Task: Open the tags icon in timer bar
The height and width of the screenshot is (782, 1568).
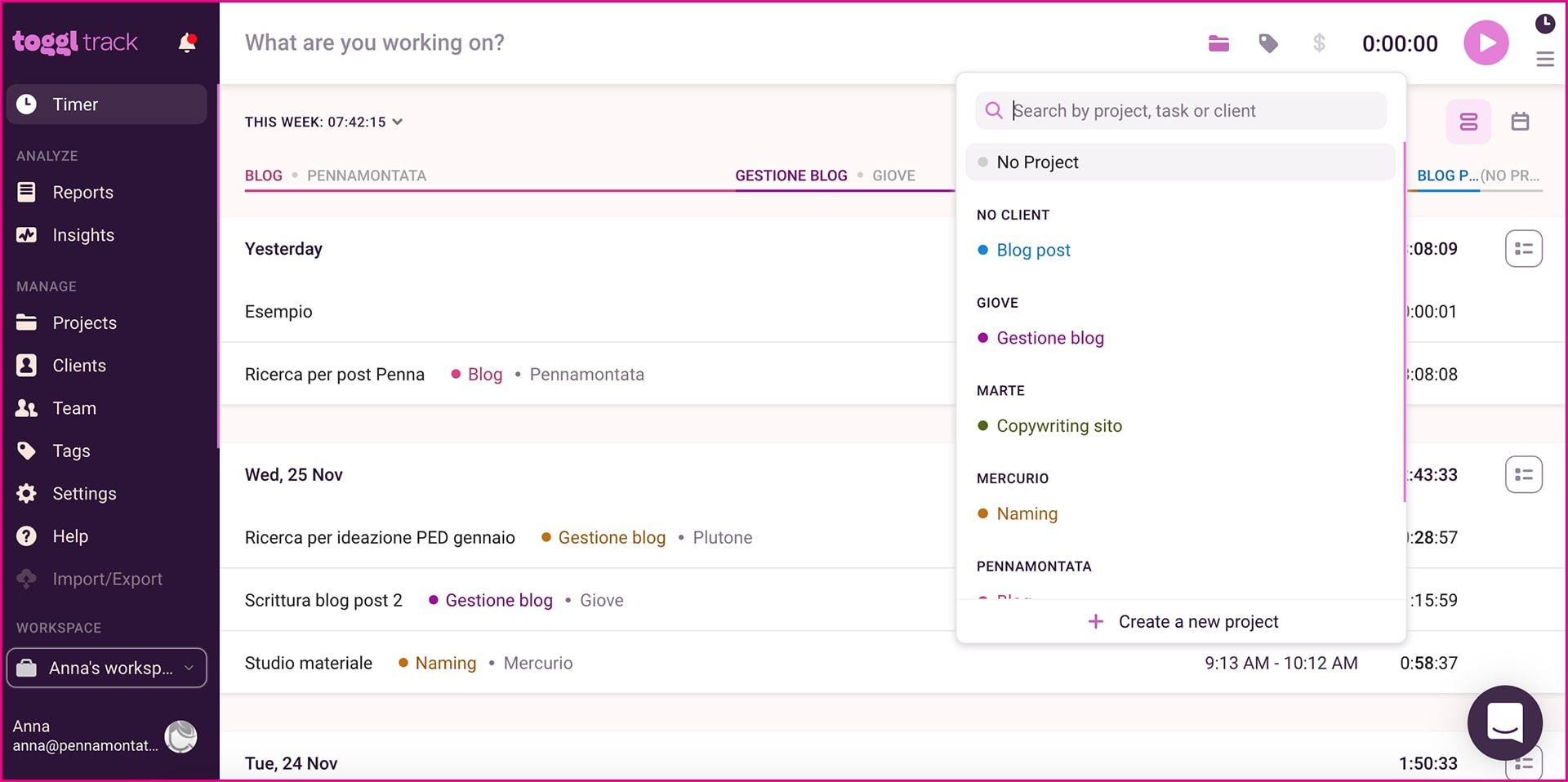Action: tap(1268, 43)
